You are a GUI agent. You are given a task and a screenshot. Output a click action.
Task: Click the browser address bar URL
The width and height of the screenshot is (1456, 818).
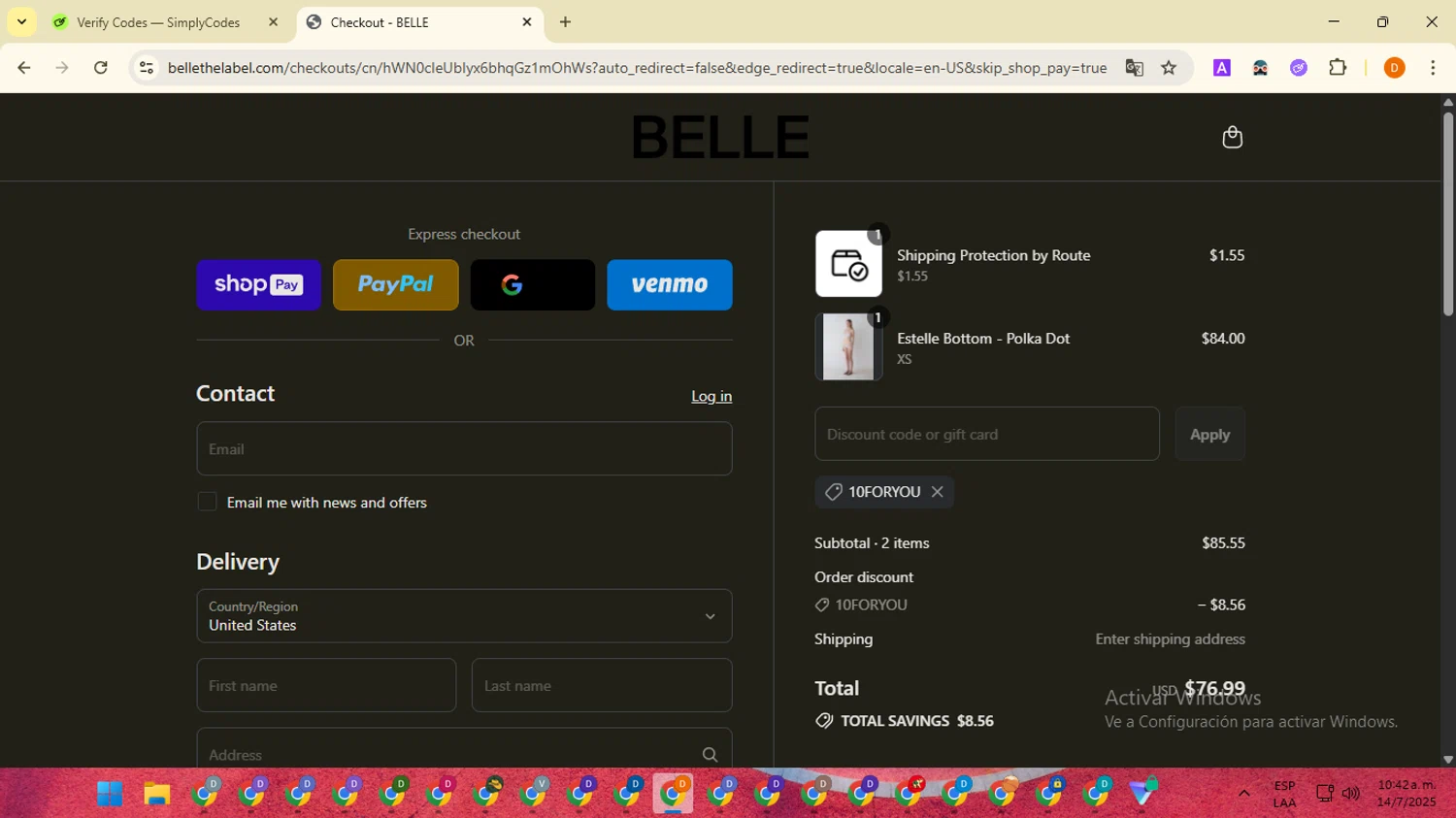637,68
